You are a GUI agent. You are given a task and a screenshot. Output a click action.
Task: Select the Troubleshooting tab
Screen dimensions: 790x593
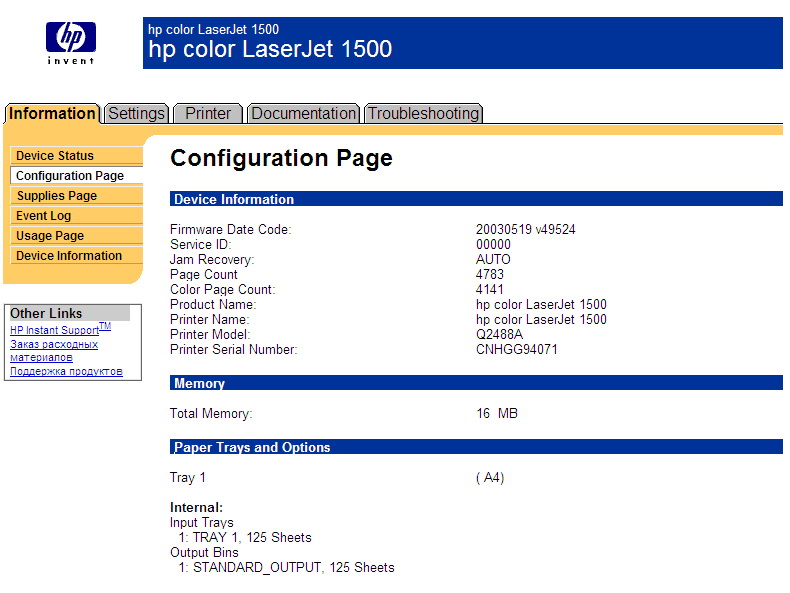click(x=423, y=113)
